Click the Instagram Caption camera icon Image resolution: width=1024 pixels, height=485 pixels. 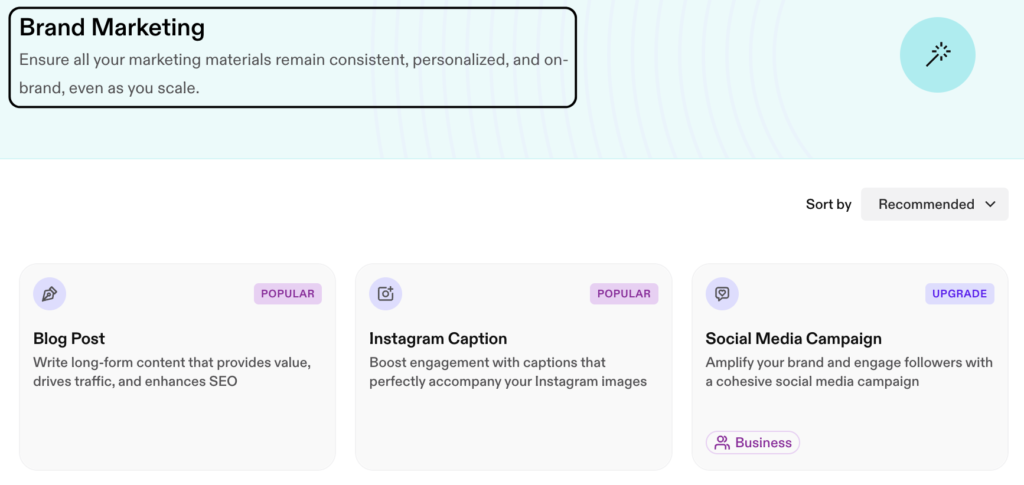(x=385, y=294)
